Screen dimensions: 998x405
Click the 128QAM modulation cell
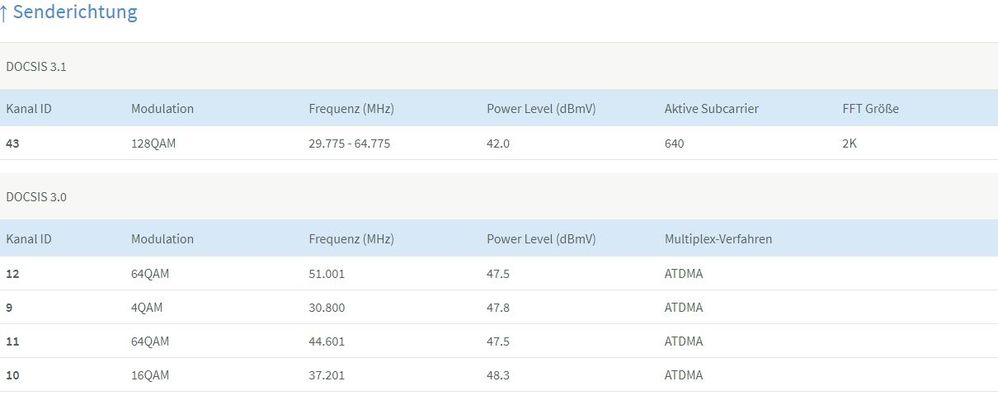tap(152, 143)
